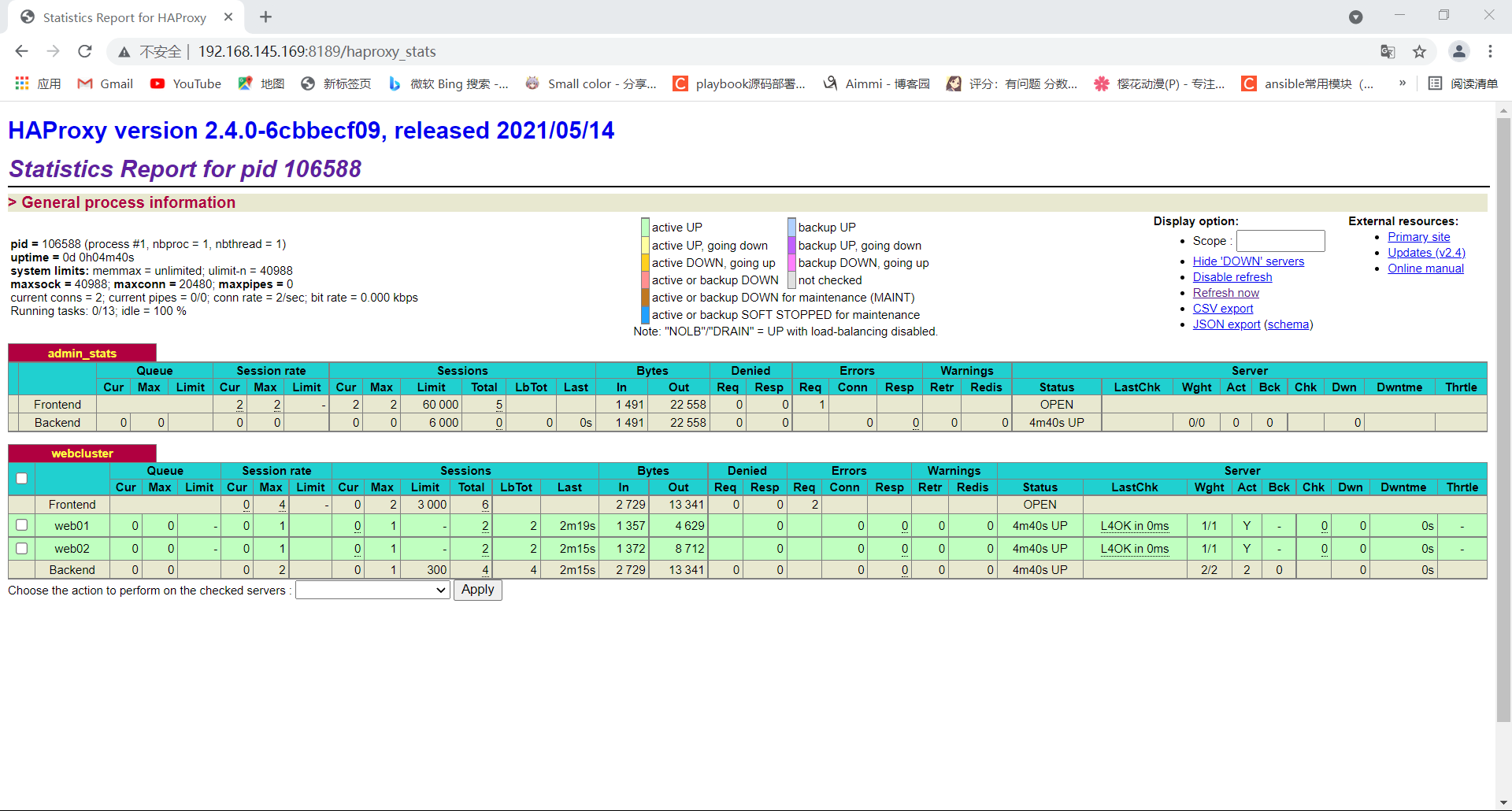The image size is (1512, 811).
Task: Open the CSV export link
Action: tap(1223, 309)
